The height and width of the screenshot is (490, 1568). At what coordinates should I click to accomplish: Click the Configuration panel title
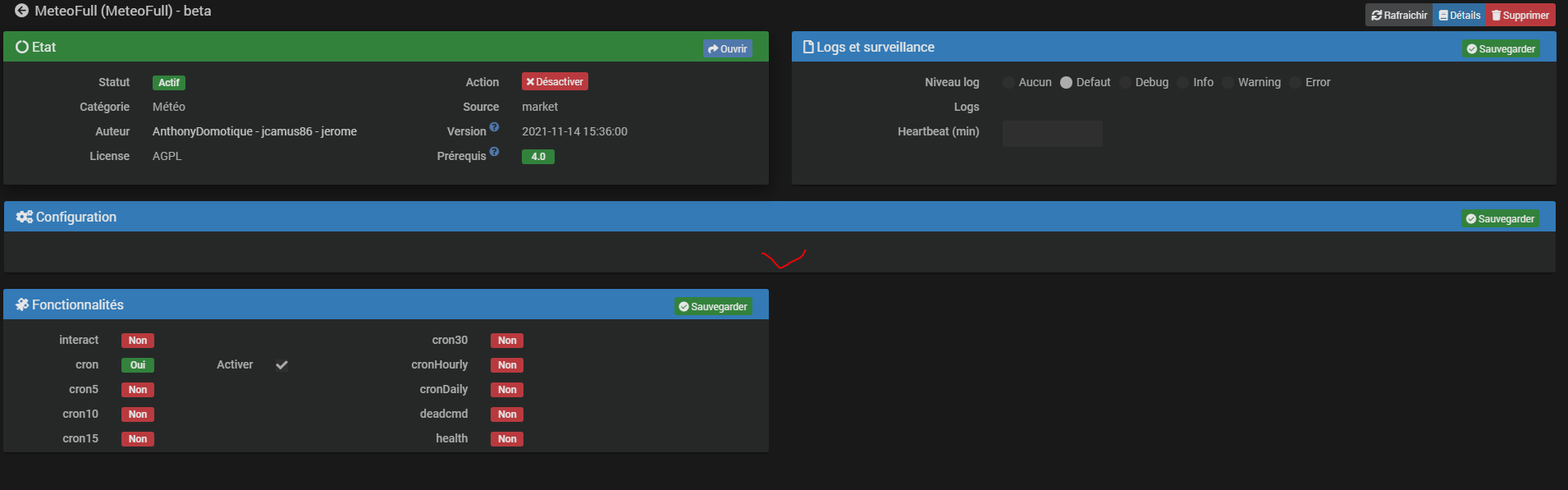[x=76, y=217]
